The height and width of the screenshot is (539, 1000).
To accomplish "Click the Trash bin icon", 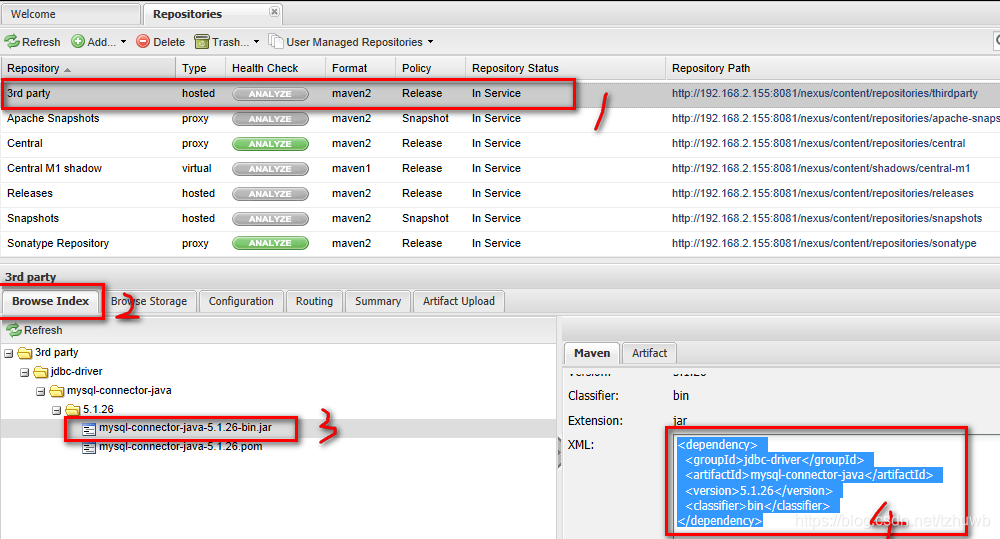I will 202,41.
